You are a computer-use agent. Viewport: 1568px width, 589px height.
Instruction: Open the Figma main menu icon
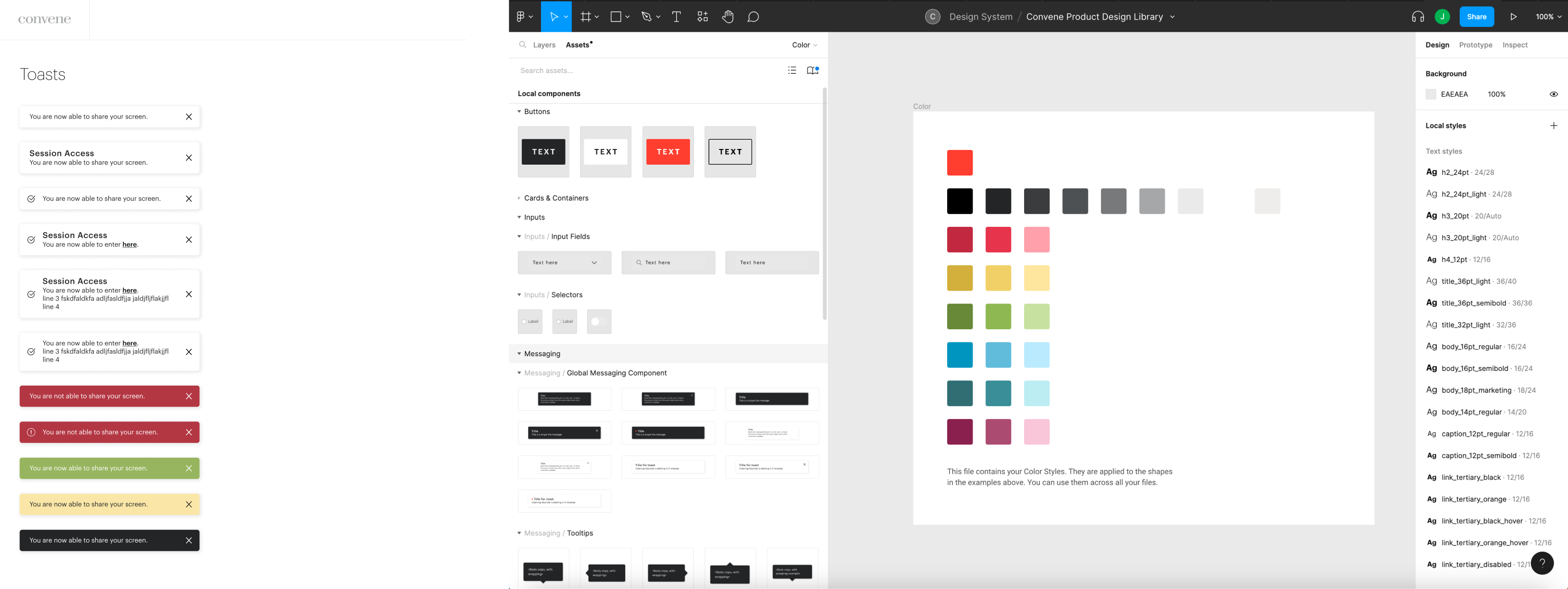pyautogui.click(x=521, y=17)
